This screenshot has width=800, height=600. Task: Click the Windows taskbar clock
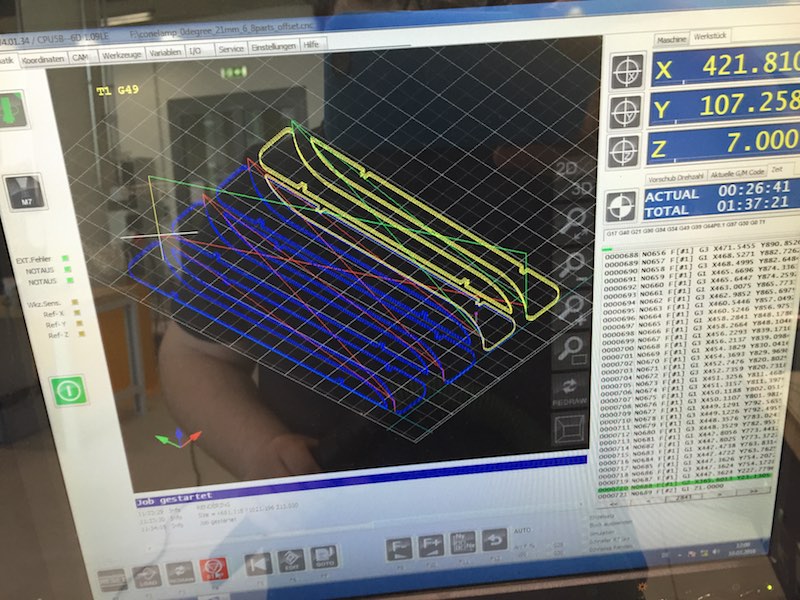[x=742, y=548]
